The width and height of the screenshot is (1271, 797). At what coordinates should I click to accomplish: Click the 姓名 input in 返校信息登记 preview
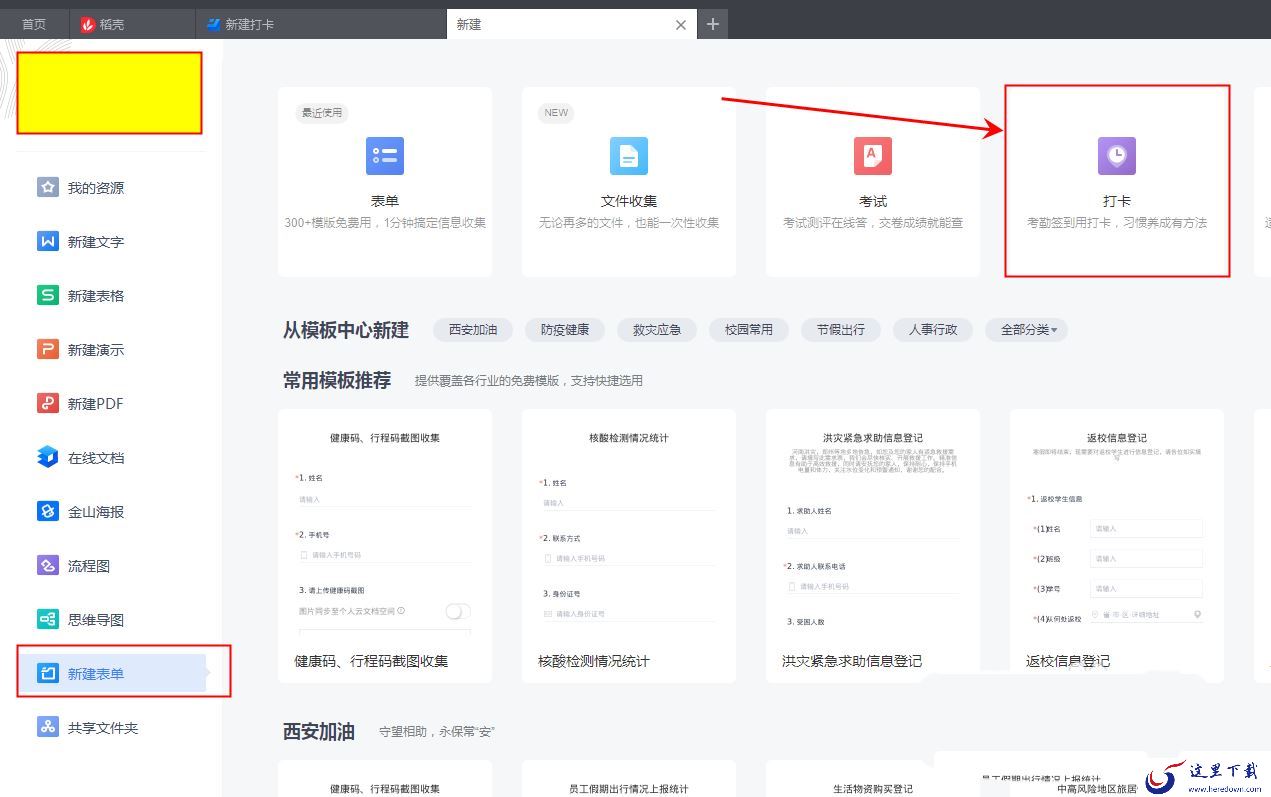pyautogui.click(x=1147, y=528)
